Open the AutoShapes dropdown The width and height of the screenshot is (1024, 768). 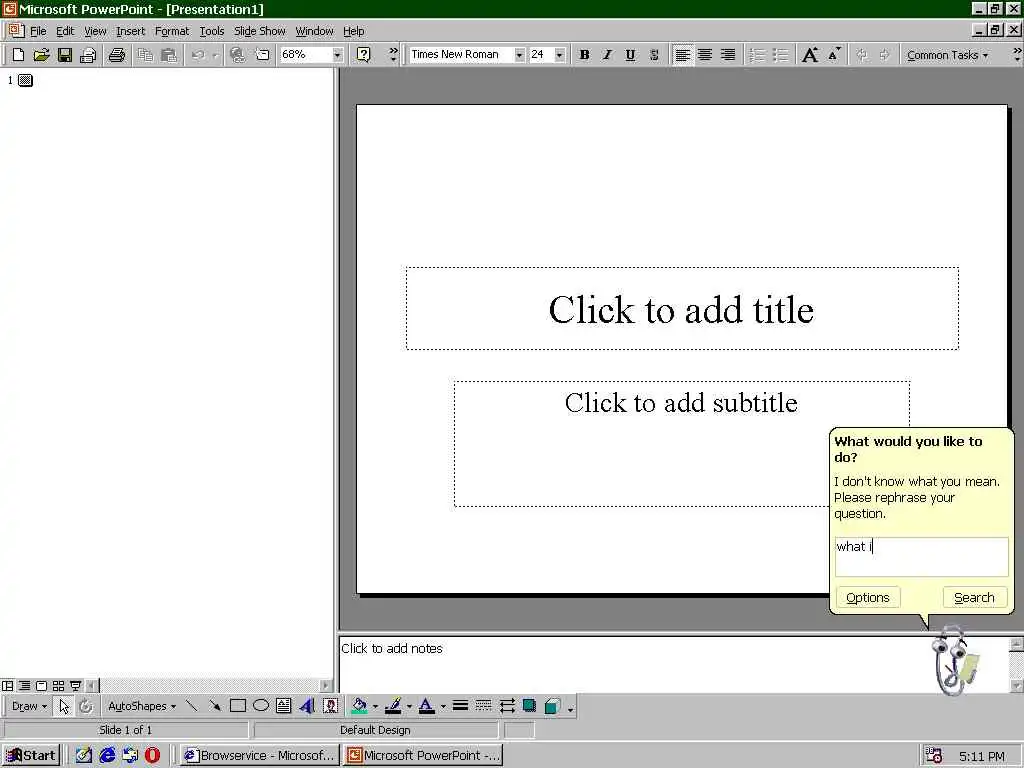[x=142, y=706]
